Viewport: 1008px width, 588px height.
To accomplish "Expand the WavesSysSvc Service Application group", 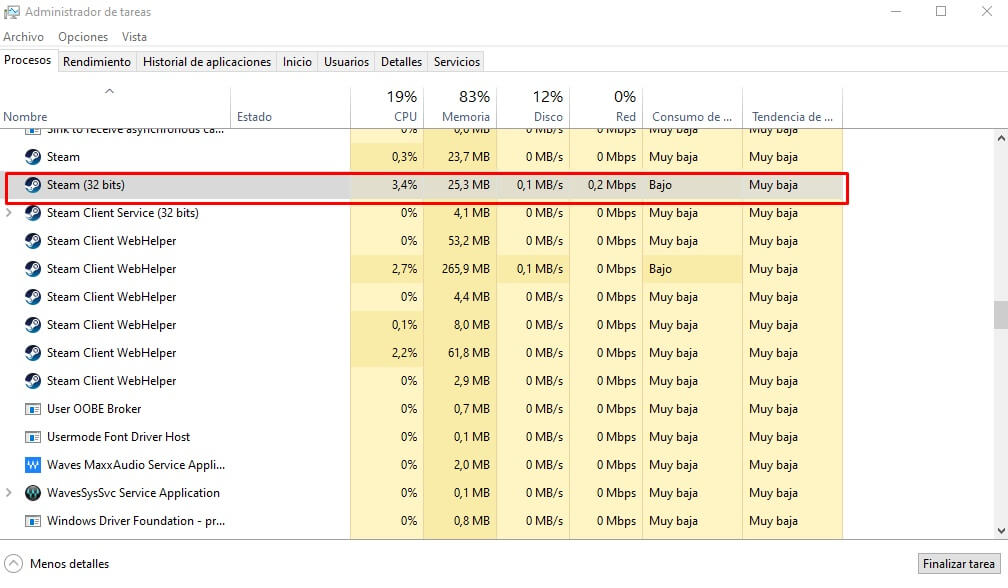I will click(x=9, y=493).
